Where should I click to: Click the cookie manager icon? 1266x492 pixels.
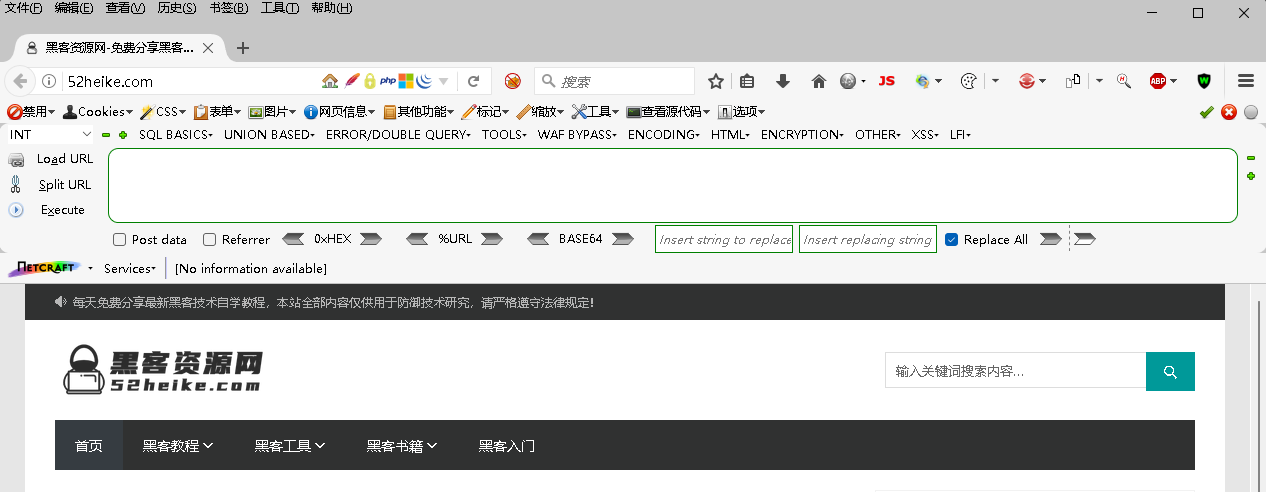[x=967, y=81]
